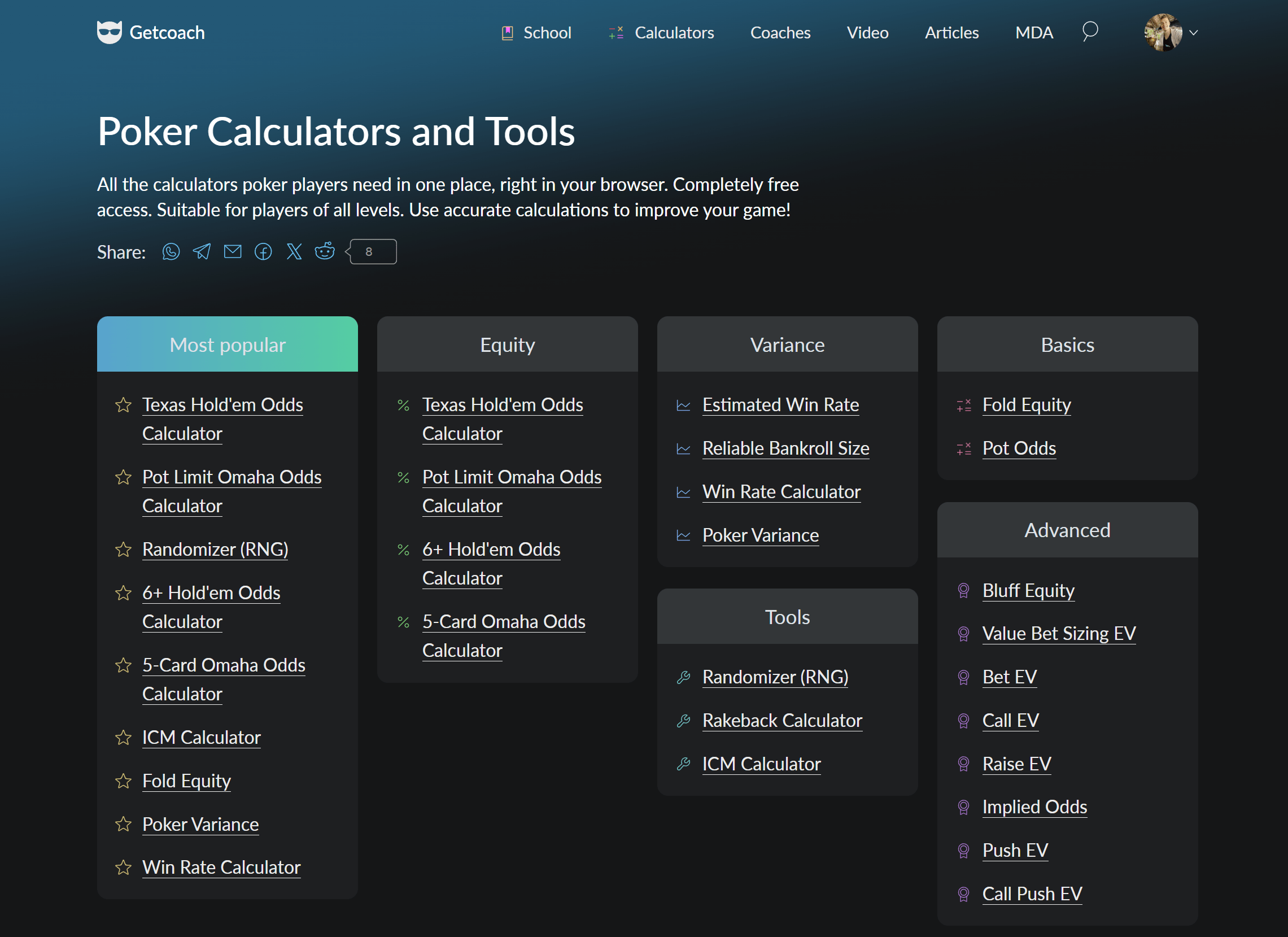Open search with the magnifier icon
Viewport: 1288px width, 937px height.
[1090, 32]
